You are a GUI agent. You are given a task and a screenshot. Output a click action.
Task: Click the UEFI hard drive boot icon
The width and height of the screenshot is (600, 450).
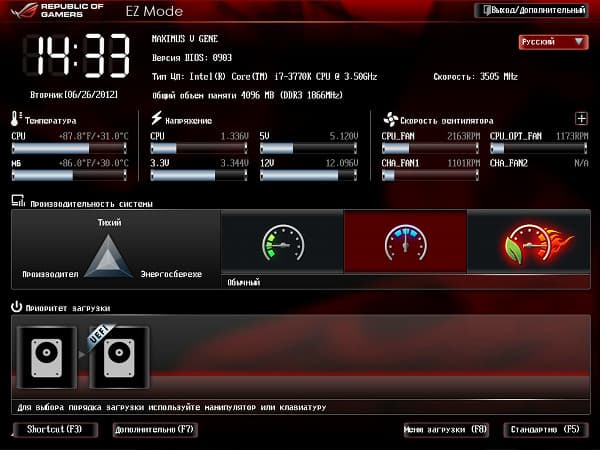click(119, 358)
